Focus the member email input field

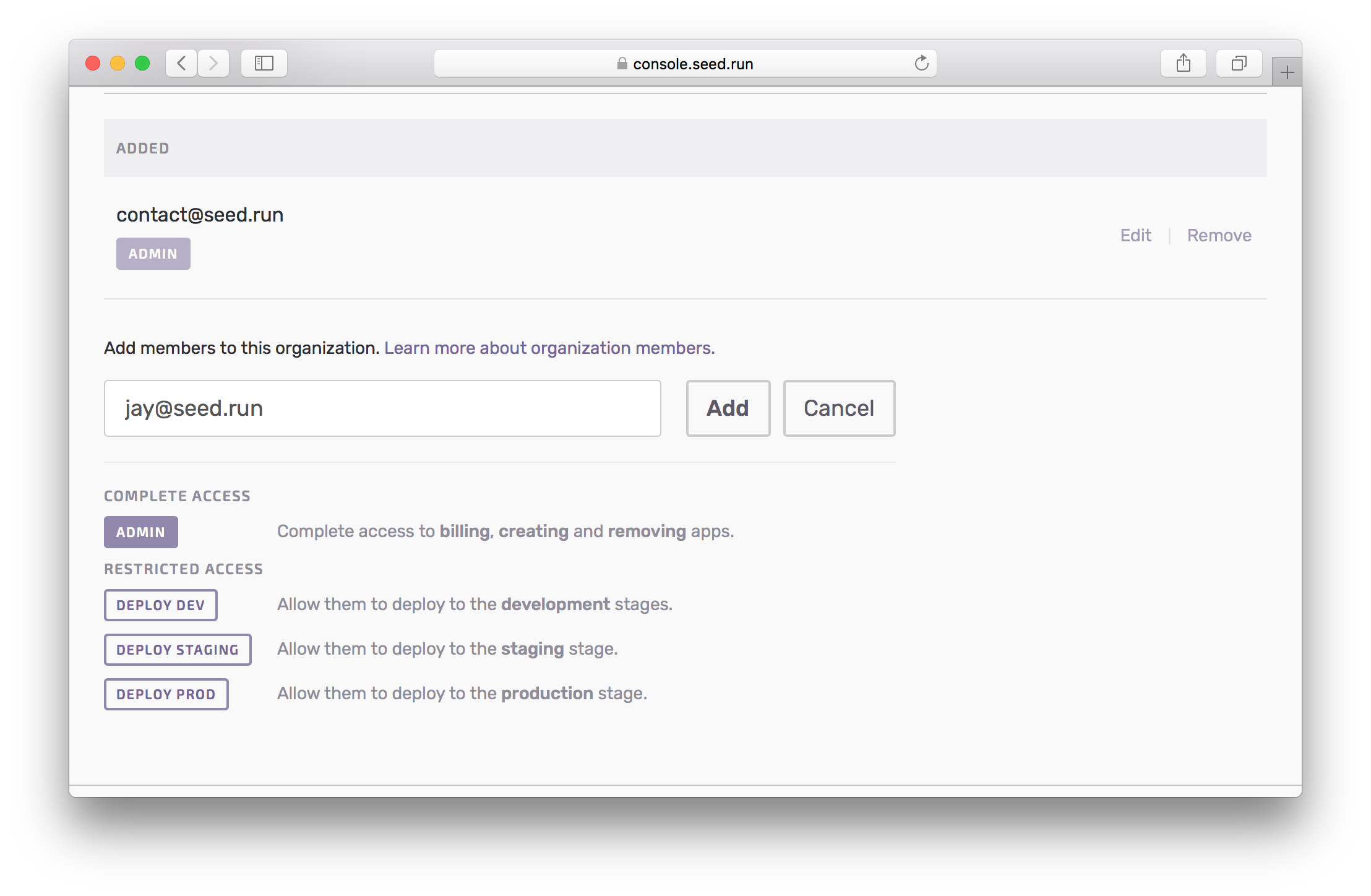click(382, 408)
